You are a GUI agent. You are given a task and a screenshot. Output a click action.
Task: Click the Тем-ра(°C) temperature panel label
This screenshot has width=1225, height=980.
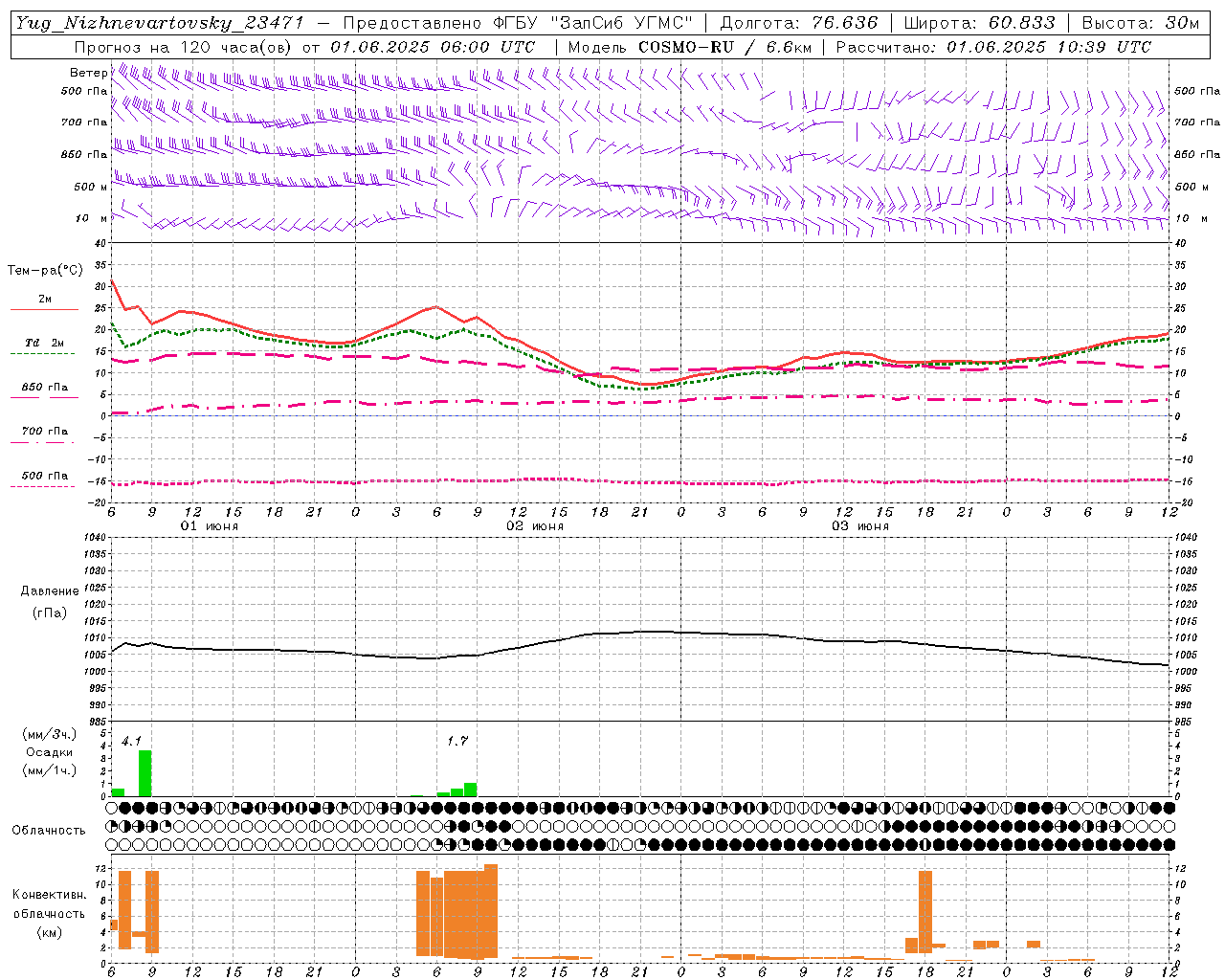point(45,271)
